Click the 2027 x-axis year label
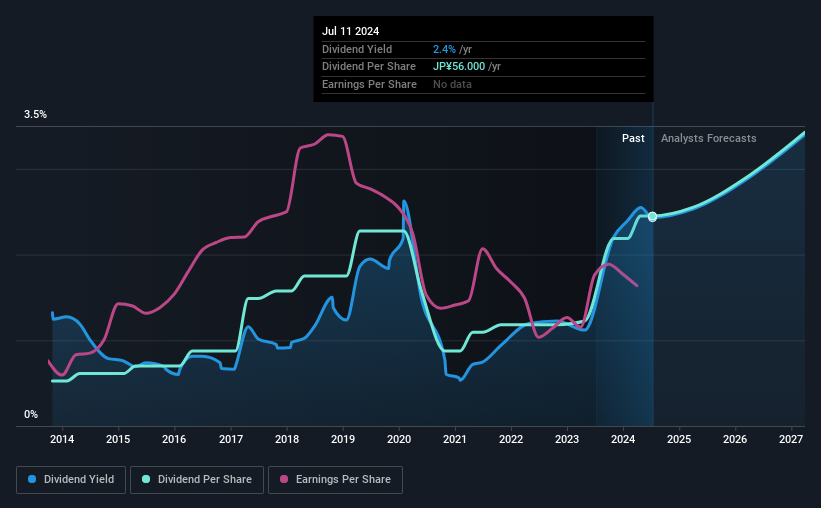 pyautogui.click(x=791, y=439)
